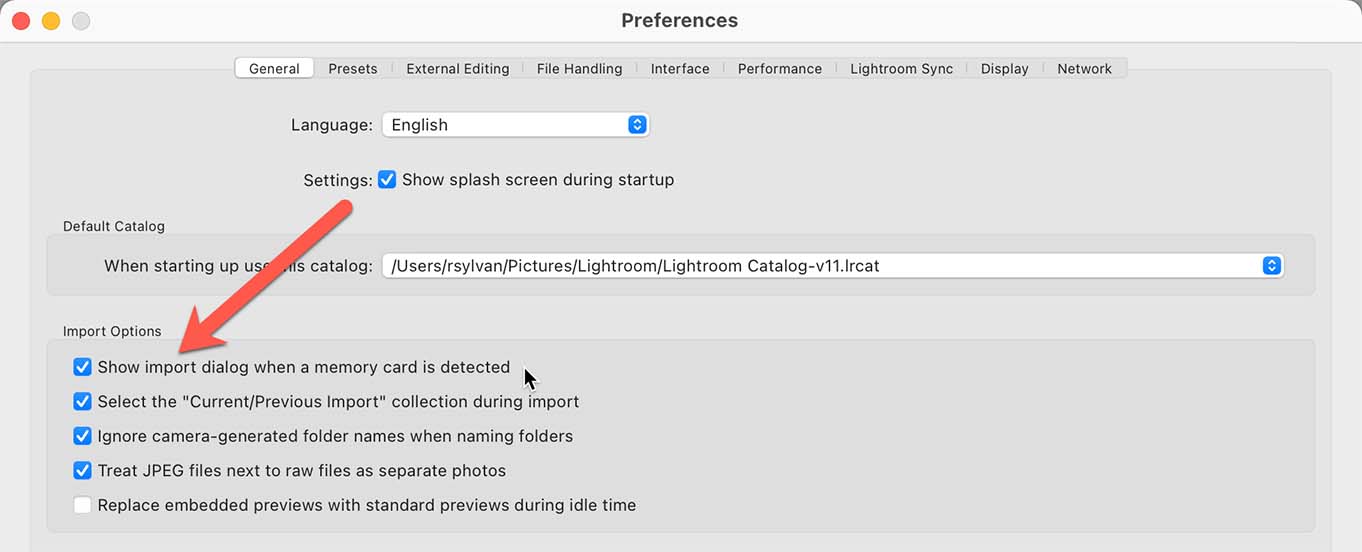Toggle Treat JPEG files as separate photos
This screenshot has height=552, width=1362.
coord(82,471)
